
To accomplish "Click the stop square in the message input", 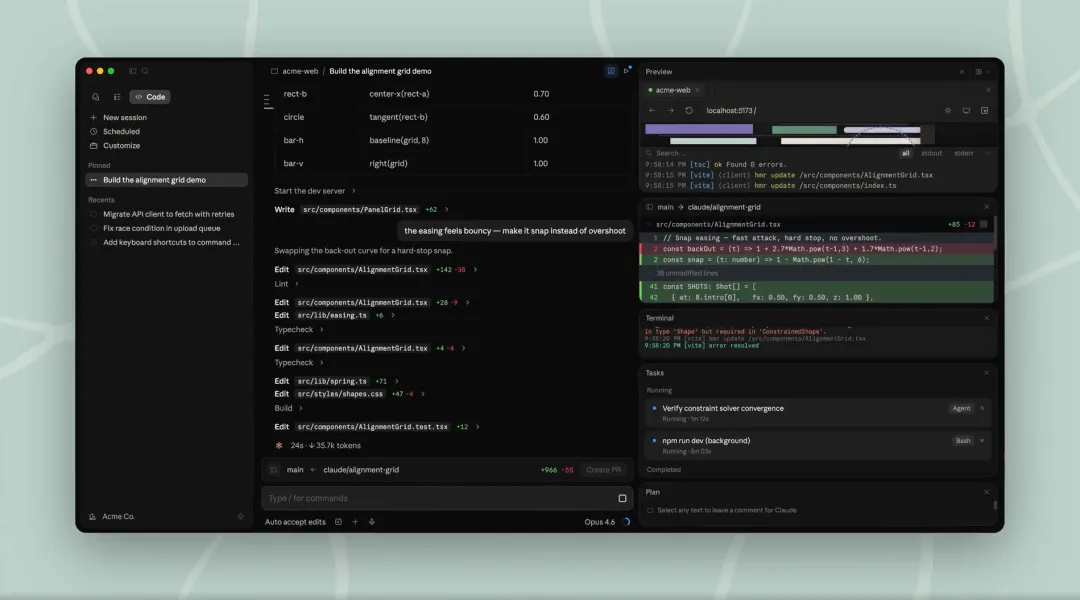I will 623,499.
